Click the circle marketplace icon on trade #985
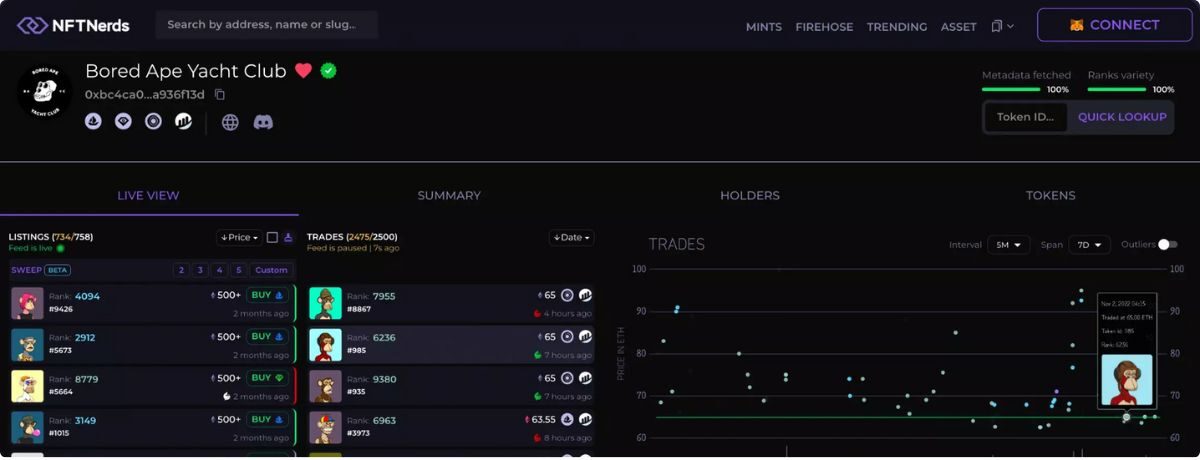This screenshot has width=1200, height=460. pyautogui.click(x=567, y=337)
